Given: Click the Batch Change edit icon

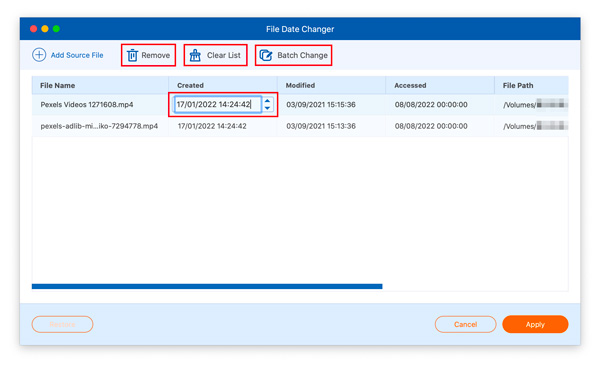Looking at the screenshot, I should (x=266, y=55).
